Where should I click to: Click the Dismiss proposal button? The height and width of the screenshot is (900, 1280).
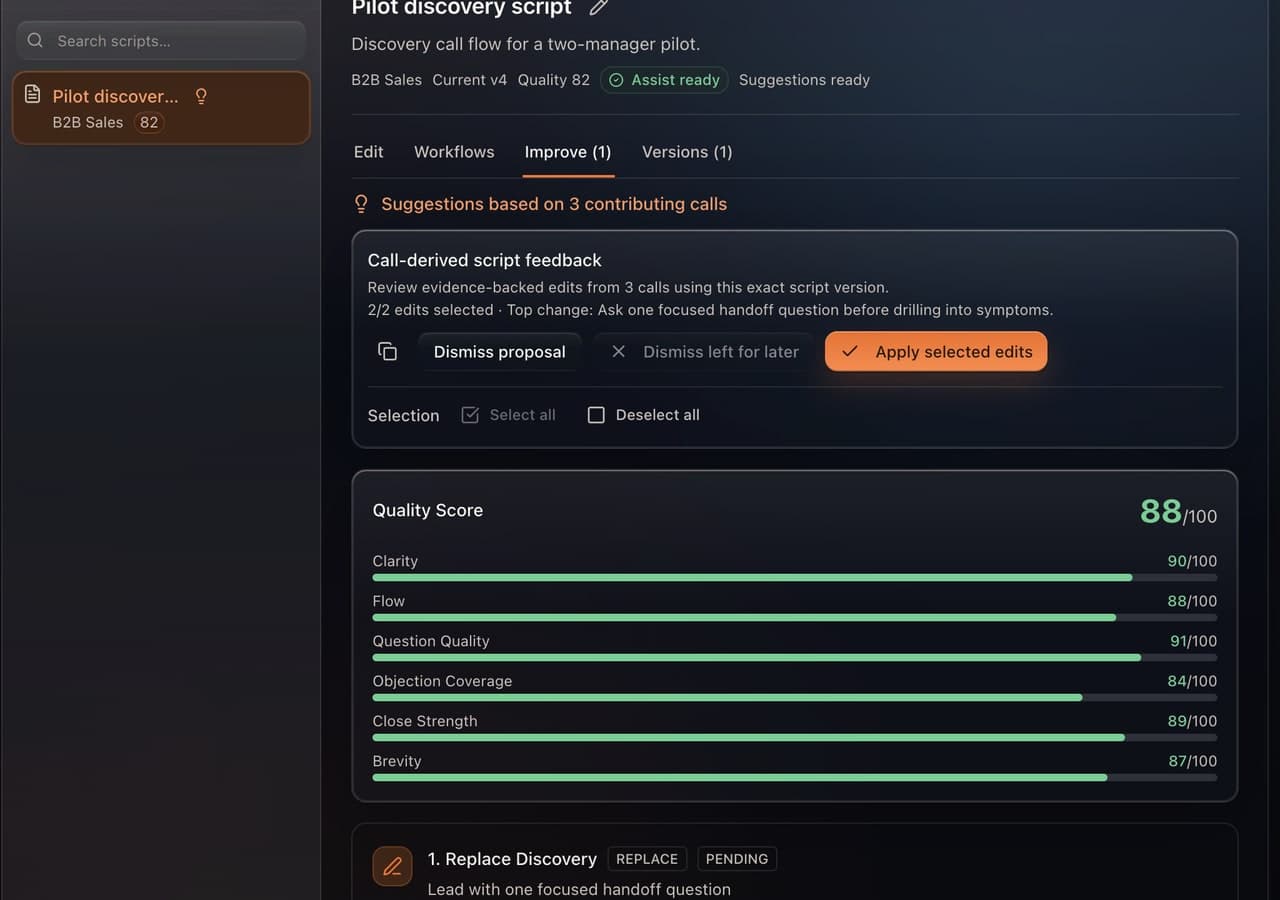click(500, 352)
